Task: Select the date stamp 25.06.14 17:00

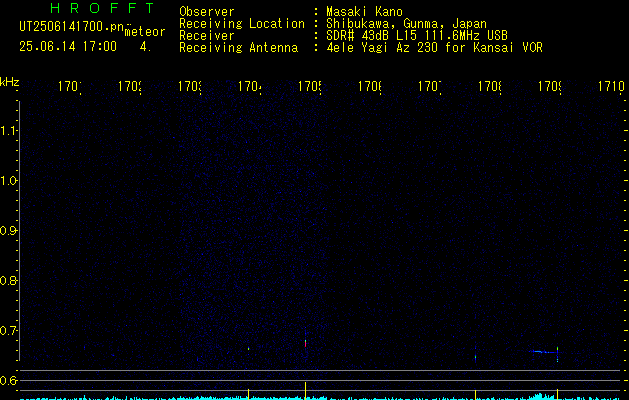Action: (x=68, y=47)
